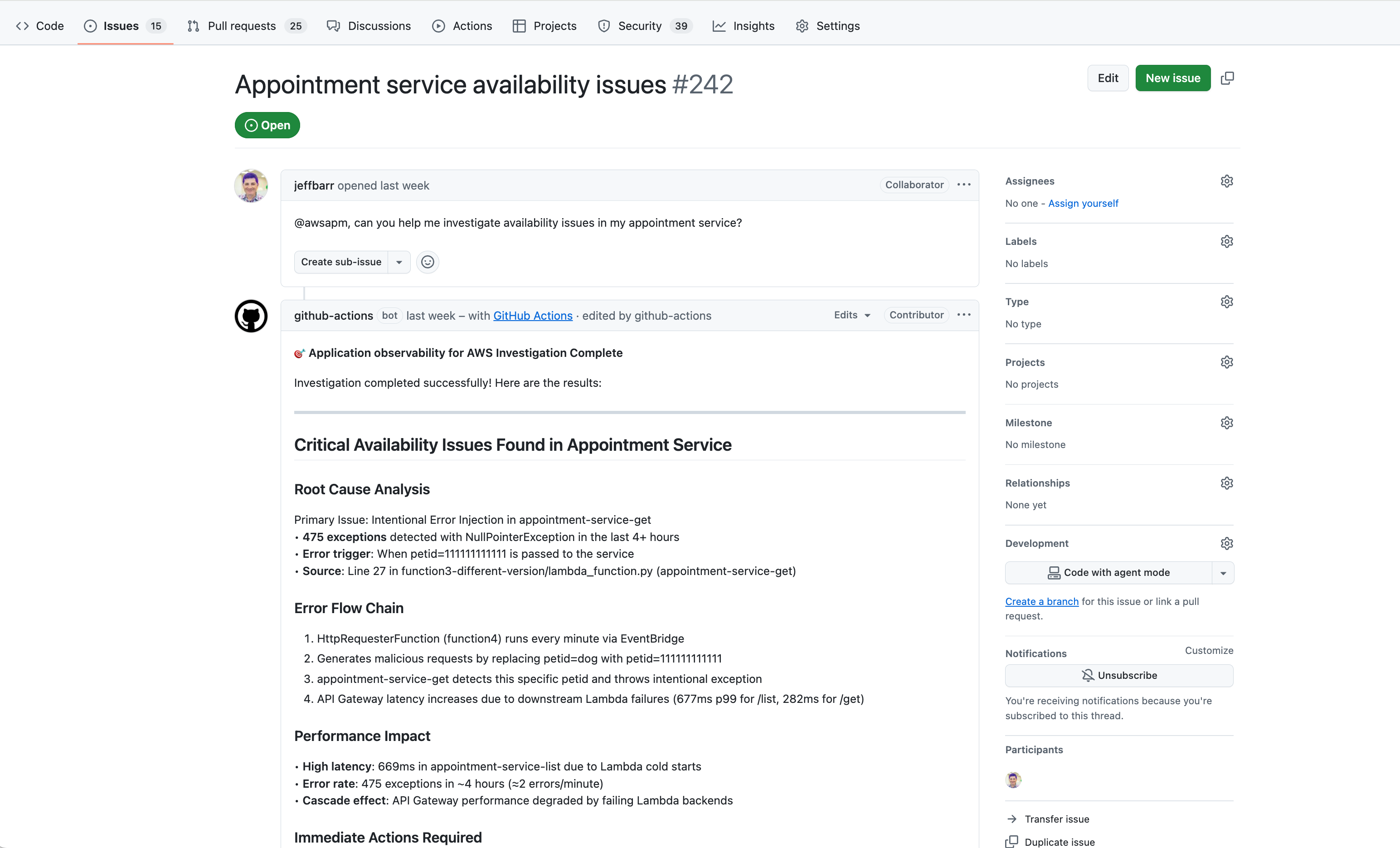This screenshot has width=1400, height=848.
Task: Click the Create a branch link
Action: click(x=1041, y=601)
